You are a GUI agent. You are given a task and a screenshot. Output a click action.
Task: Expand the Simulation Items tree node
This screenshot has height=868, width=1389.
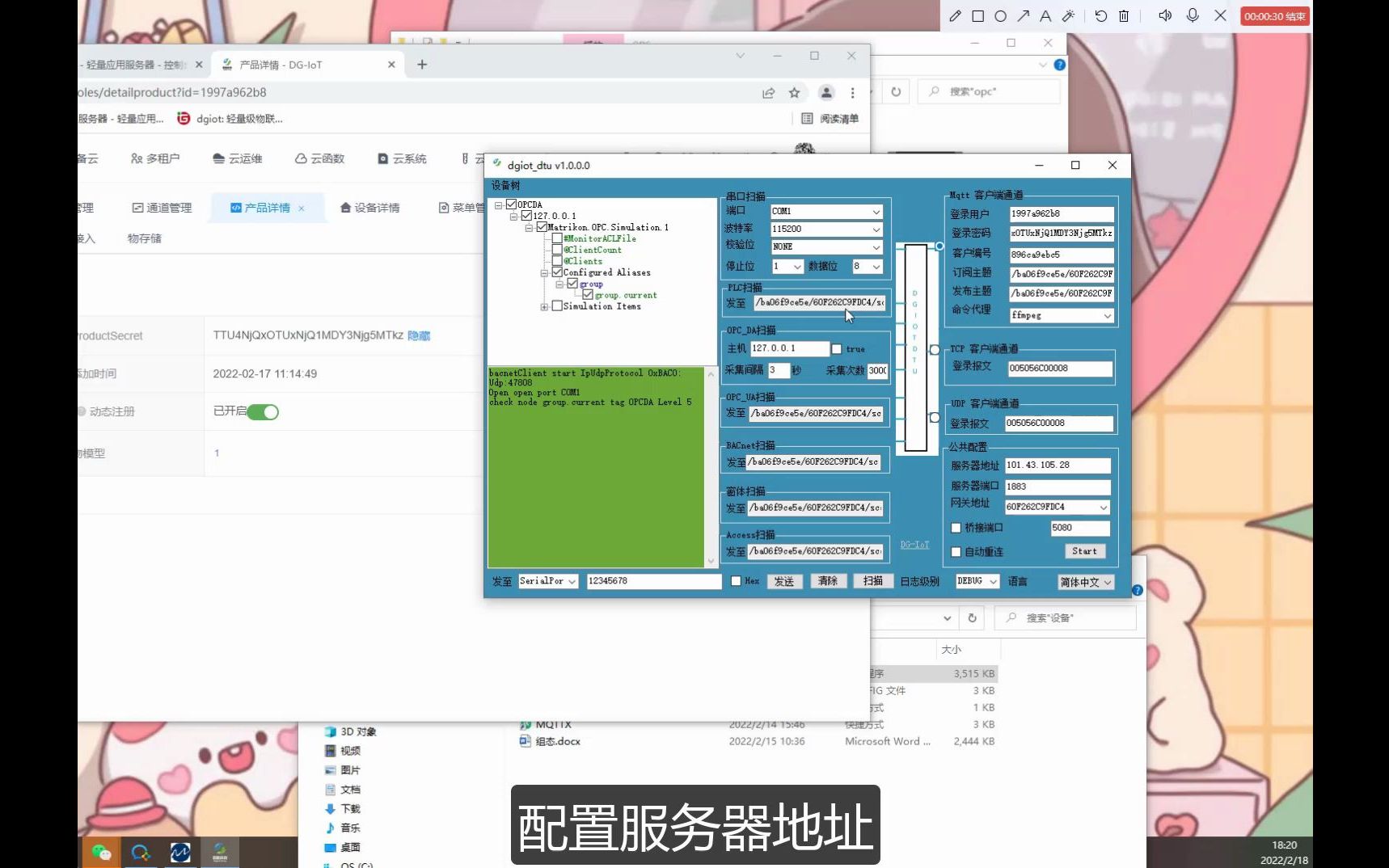(544, 307)
